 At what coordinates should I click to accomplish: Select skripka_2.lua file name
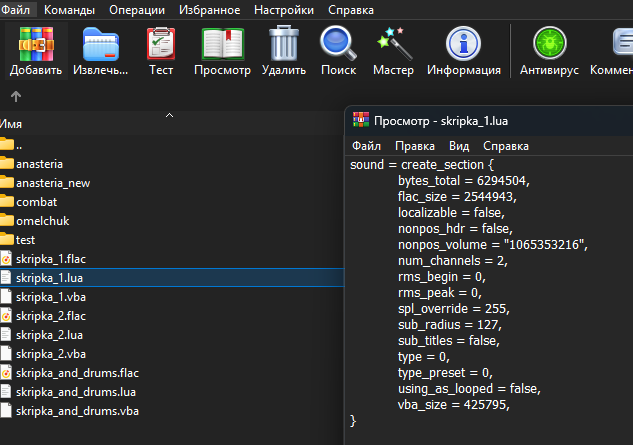coord(49,334)
